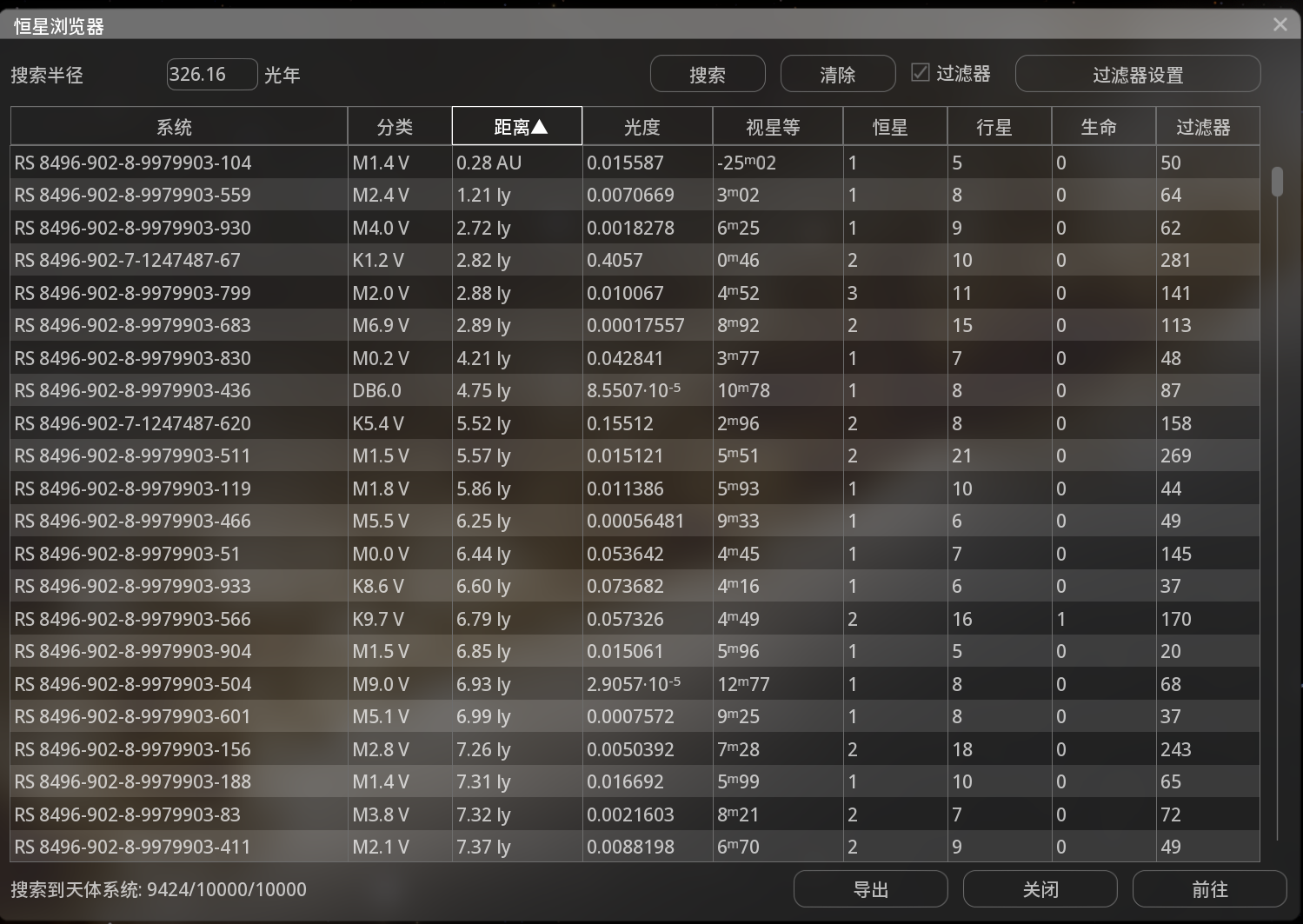
Task: Click the 0.073682 luminosity cell
Action: point(648,586)
